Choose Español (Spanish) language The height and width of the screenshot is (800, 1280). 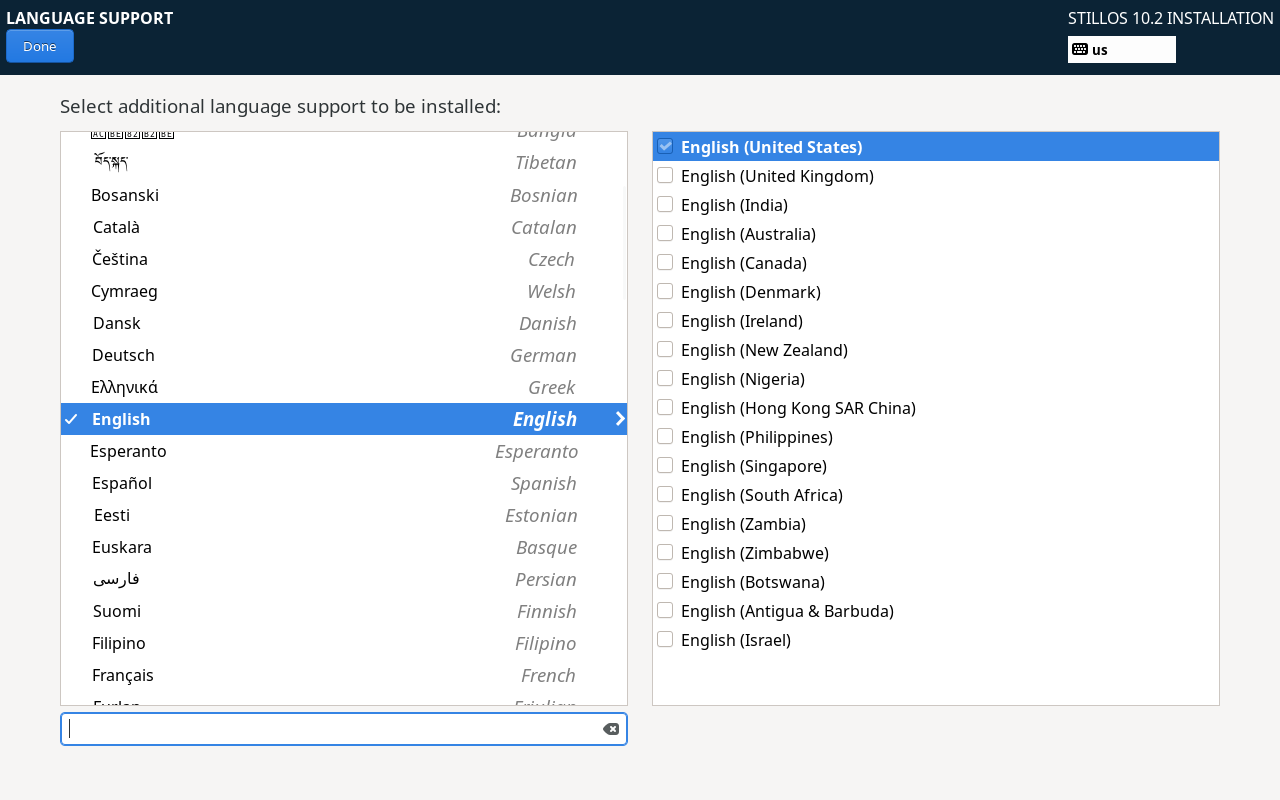click(x=344, y=483)
